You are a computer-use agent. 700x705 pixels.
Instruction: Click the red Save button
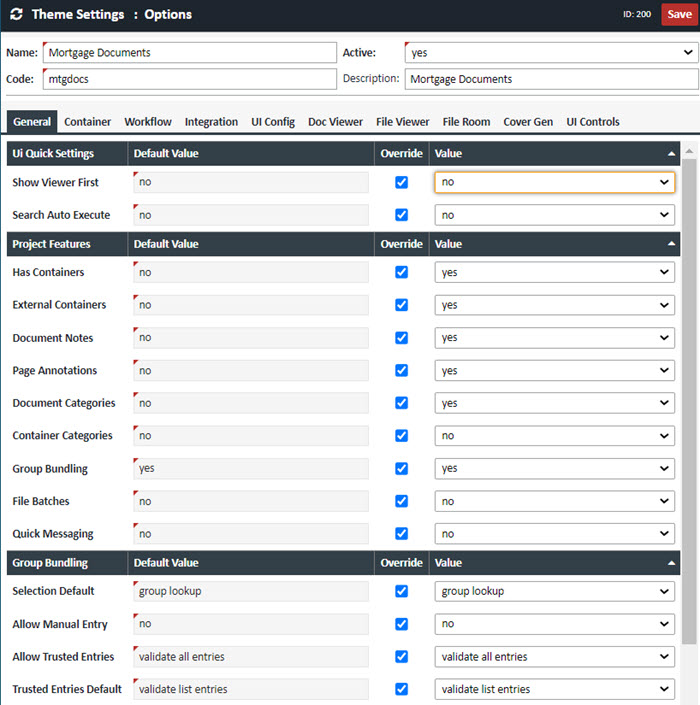[679, 15]
